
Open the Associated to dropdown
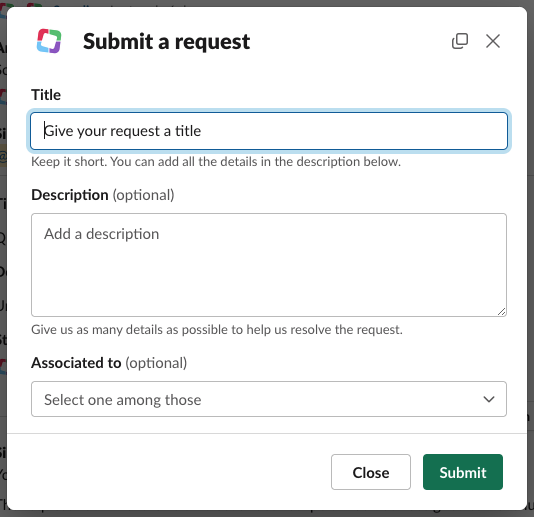click(269, 399)
